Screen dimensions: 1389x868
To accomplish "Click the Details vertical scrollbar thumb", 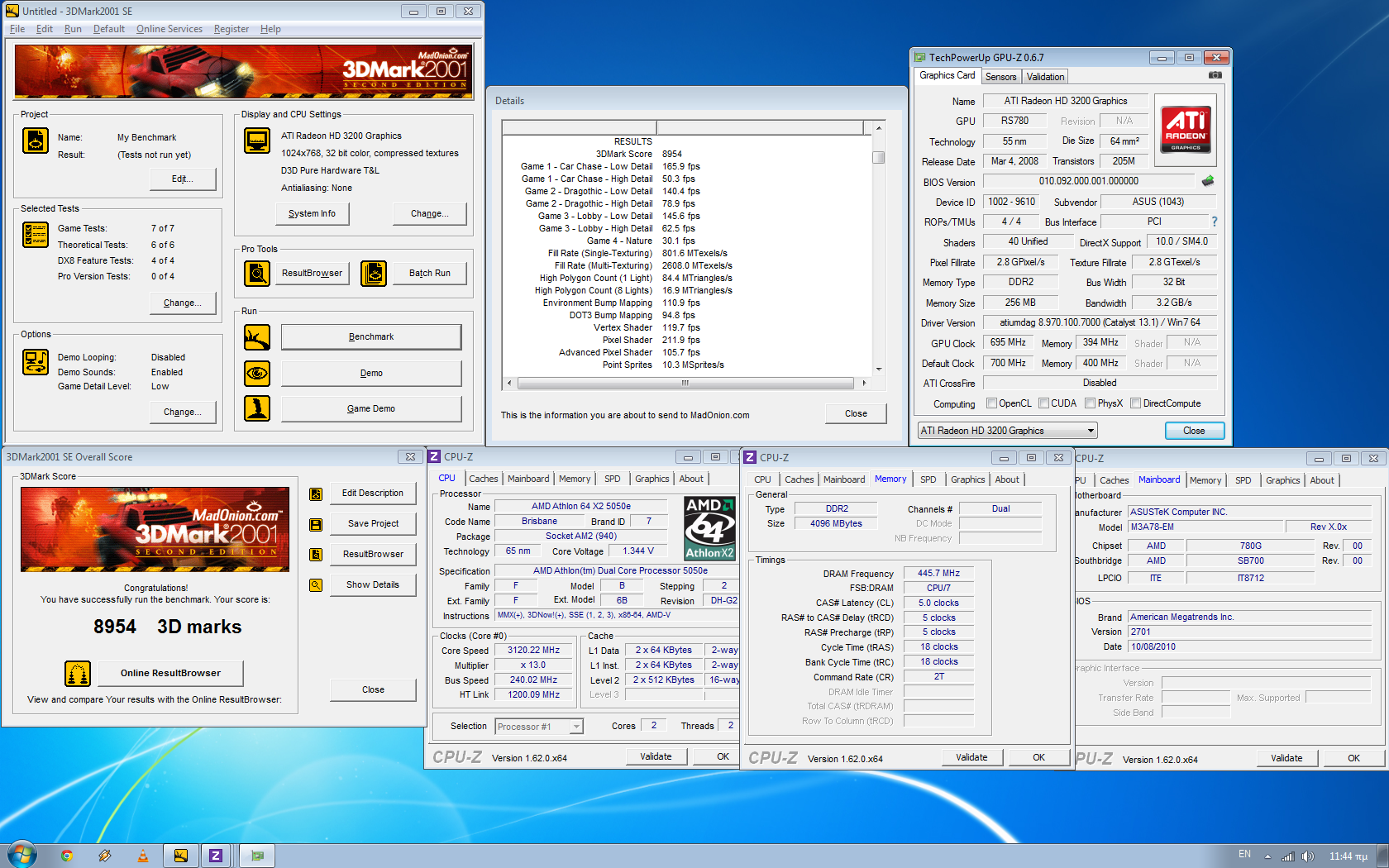I will [879, 157].
